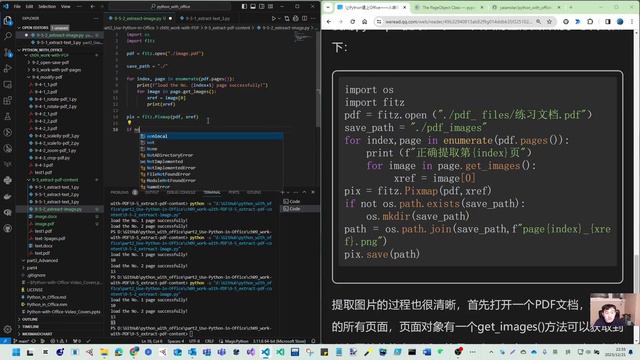Open File Explorer from the taskbar

tap(104, 352)
